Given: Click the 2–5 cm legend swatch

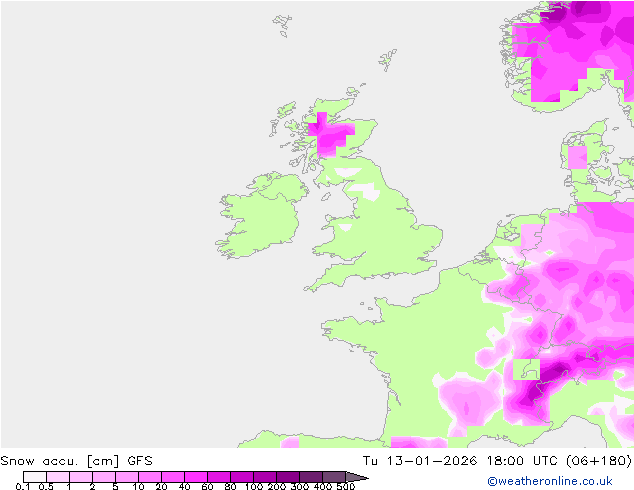Looking at the screenshot, I should [104, 477].
